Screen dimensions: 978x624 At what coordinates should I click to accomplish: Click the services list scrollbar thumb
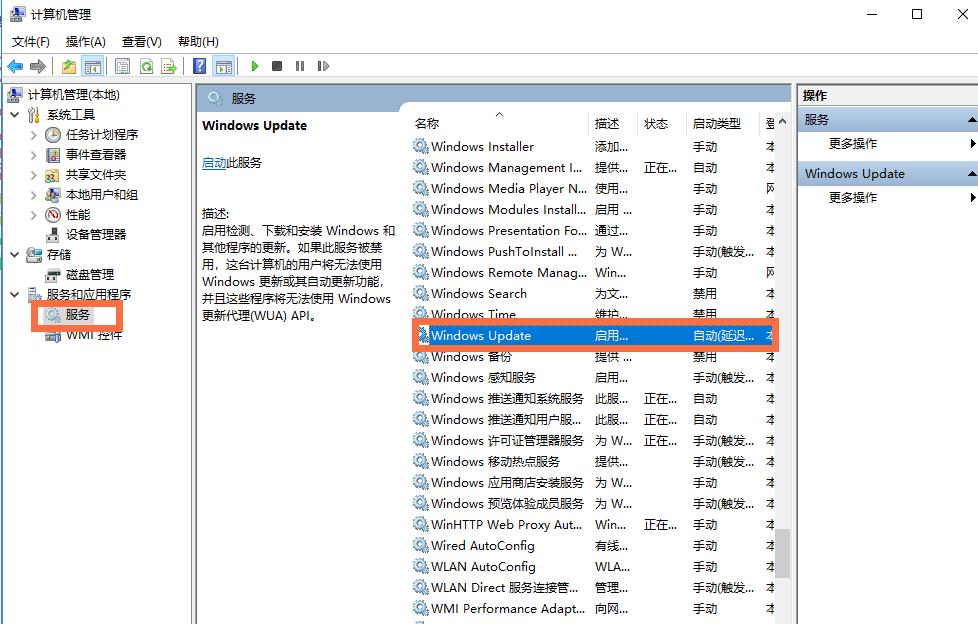(x=783, y=553)
